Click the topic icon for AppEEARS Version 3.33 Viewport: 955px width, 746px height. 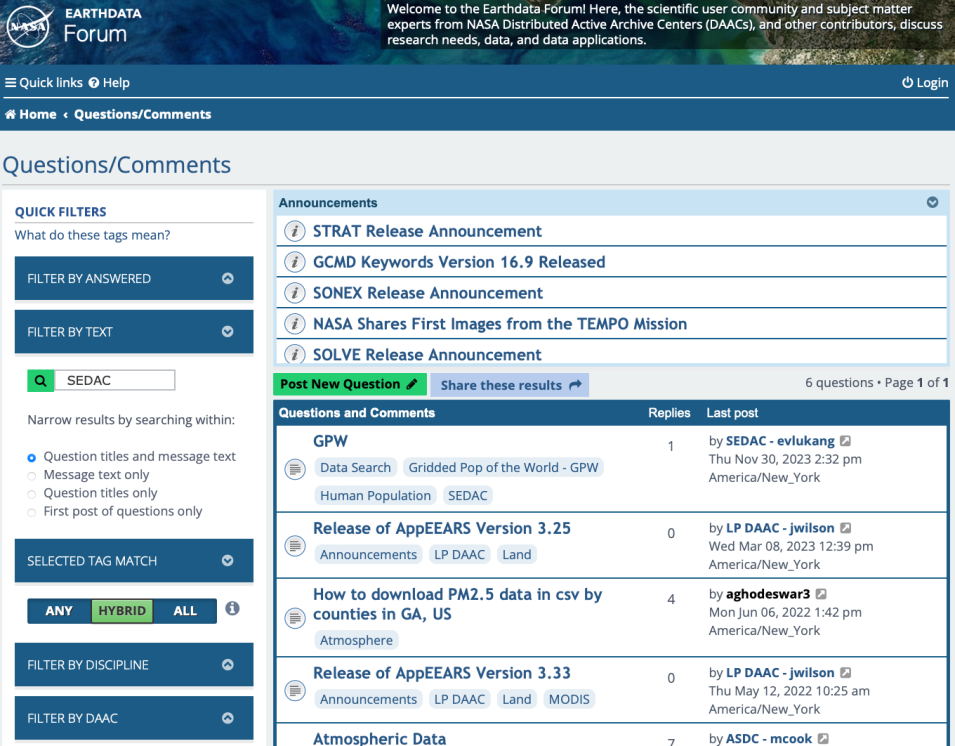[x=295, y=691]
